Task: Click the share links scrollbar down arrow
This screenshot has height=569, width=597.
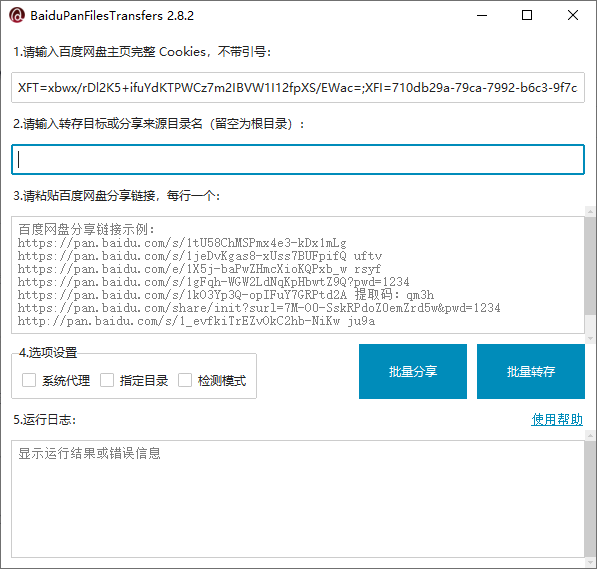Action: pyautogui.click(x=591, y=338)
